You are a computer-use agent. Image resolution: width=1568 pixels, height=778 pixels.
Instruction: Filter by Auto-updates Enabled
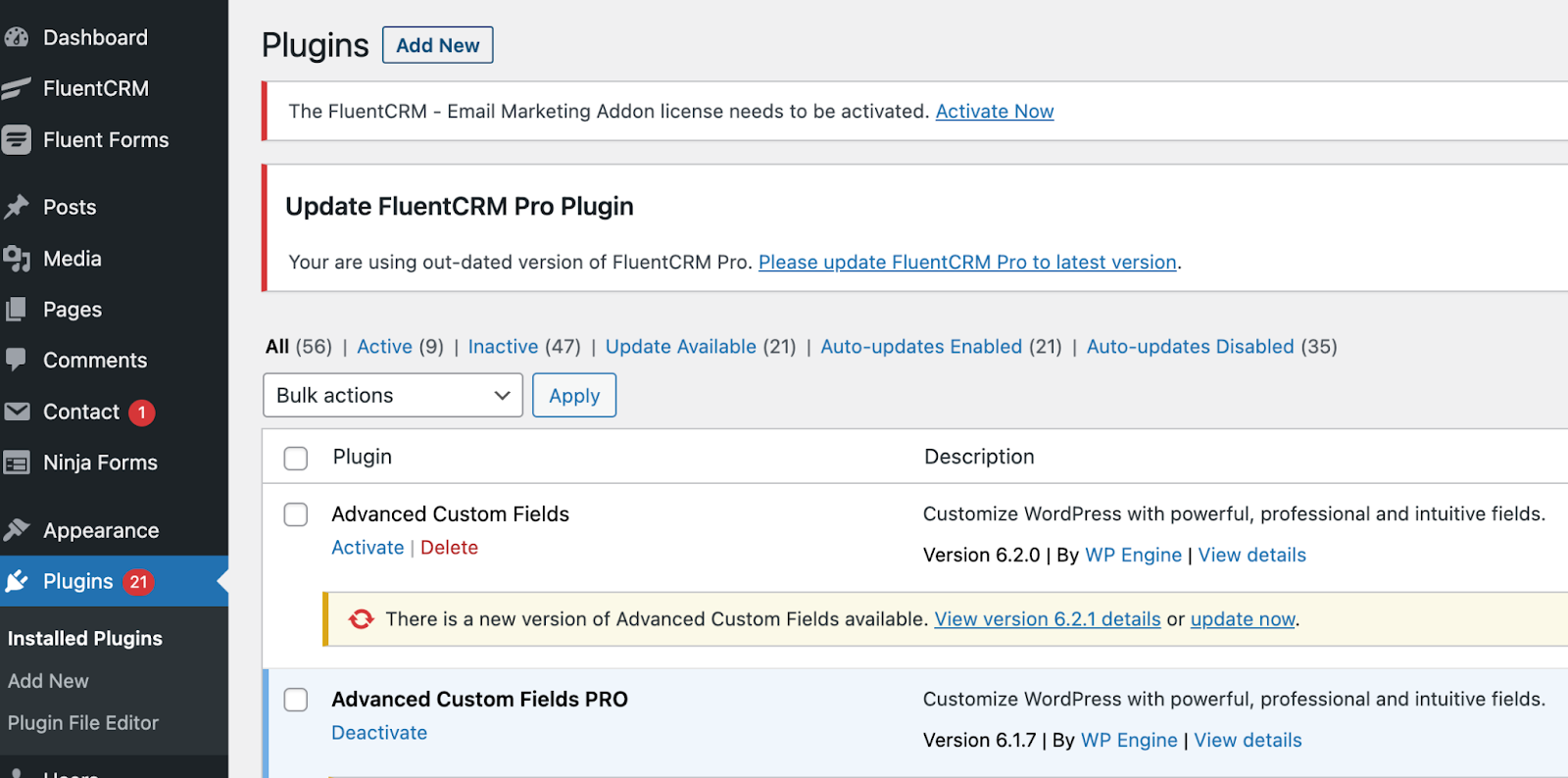[921, 347]
